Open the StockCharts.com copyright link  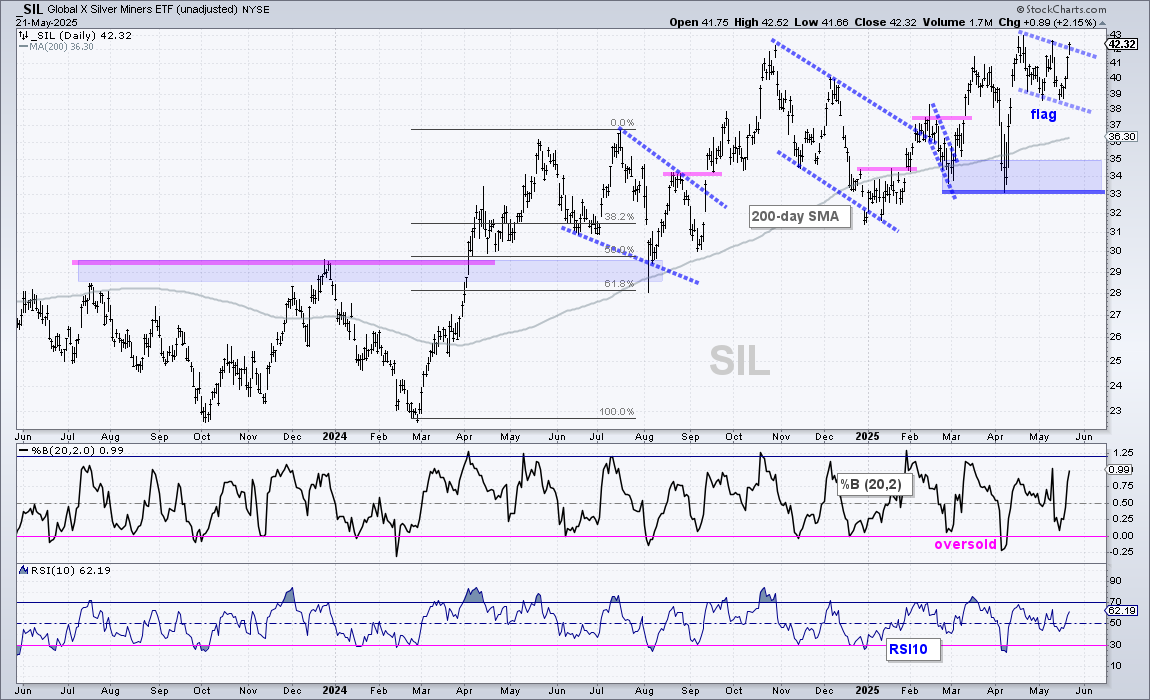(1063, 9)
